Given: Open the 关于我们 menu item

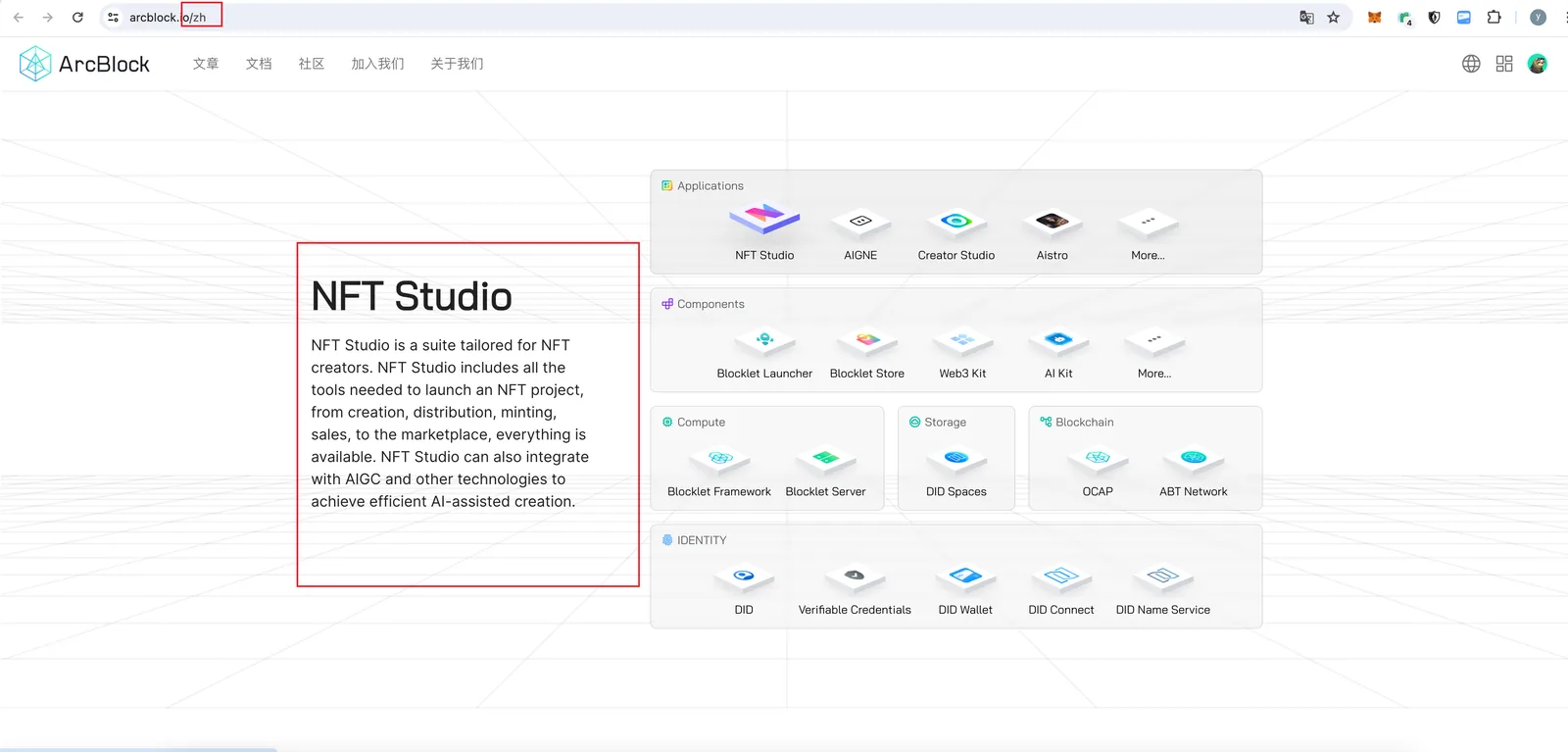Looking at the screenshot, I should (x=457, y=64).
